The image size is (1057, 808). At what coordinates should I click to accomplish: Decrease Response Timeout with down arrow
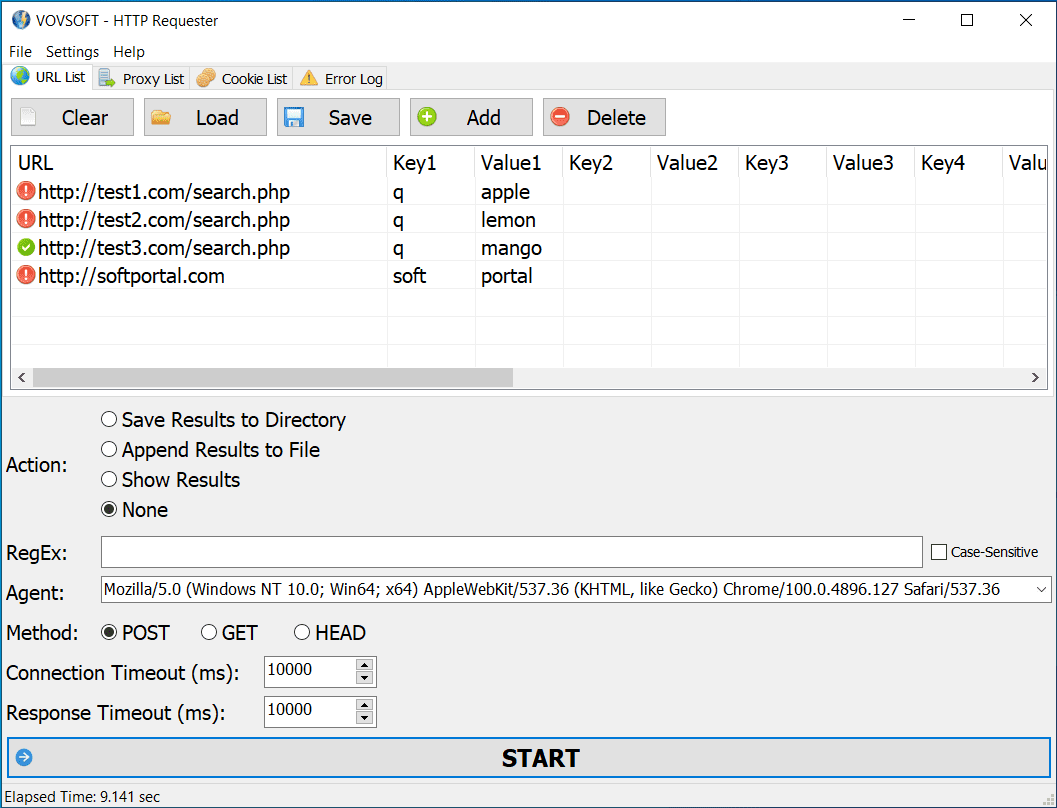coord(365,719)
